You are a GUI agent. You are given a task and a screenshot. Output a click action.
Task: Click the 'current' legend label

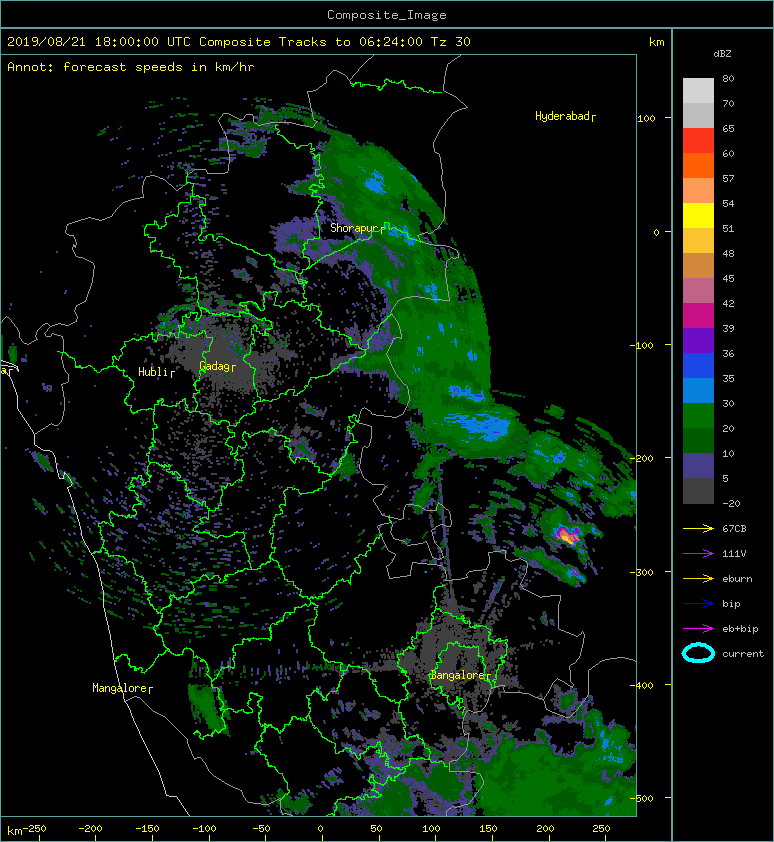(743, 654)
